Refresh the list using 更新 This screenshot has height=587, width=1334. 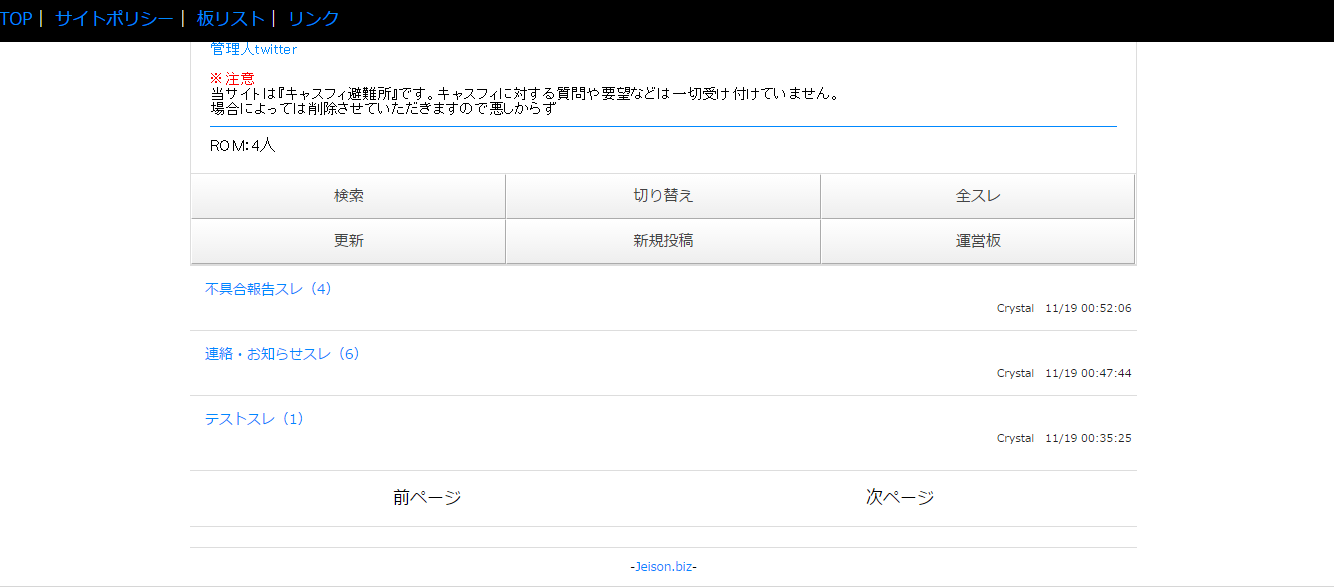click(x=348, y=241)
